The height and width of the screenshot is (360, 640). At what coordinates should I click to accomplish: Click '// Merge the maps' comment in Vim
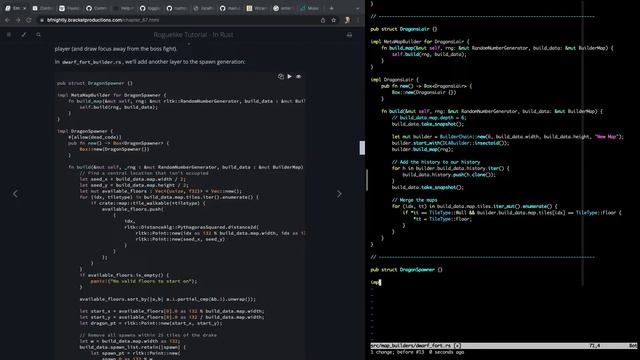point(414,200)
